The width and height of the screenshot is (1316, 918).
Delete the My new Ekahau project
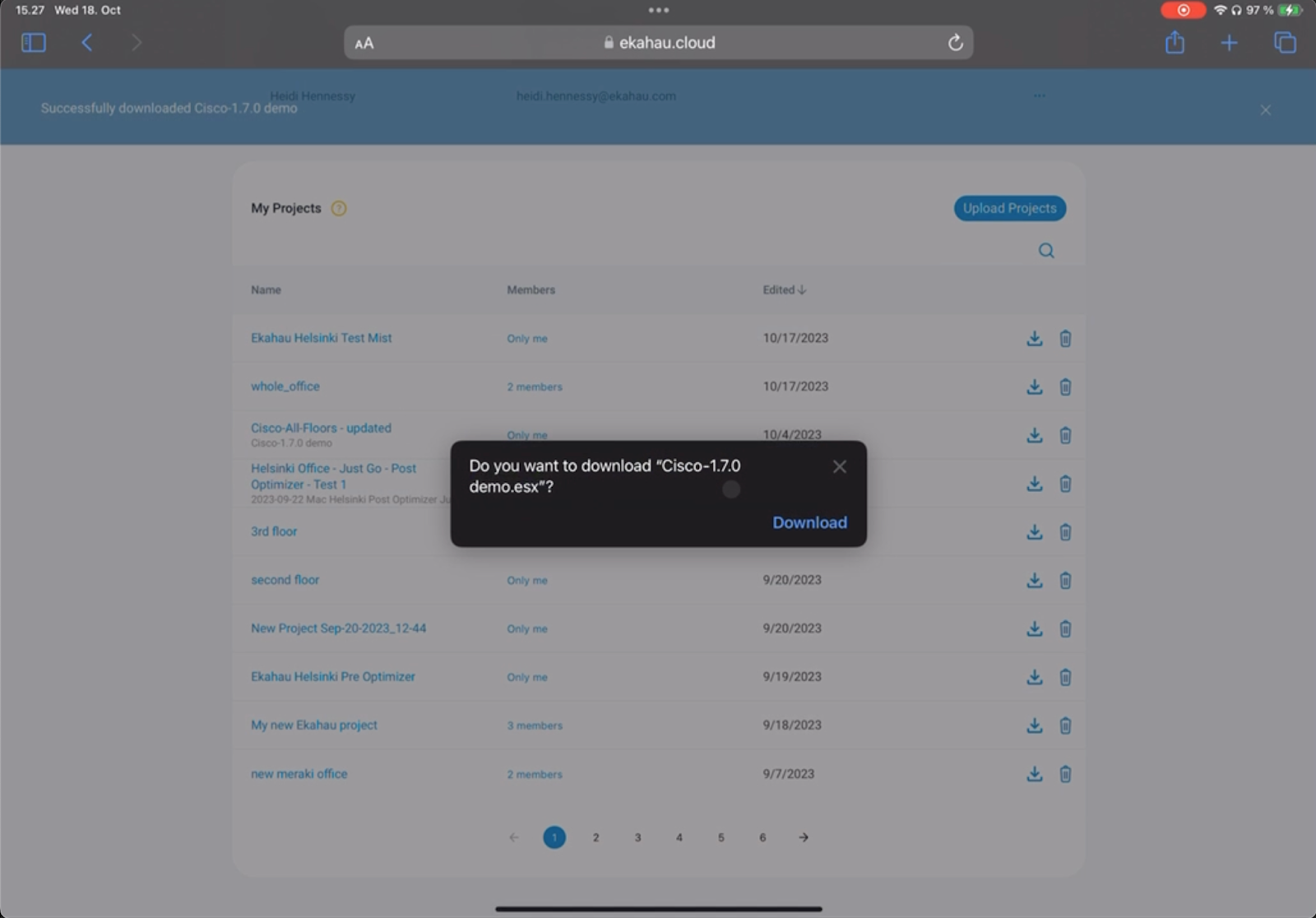point(1065,726)
